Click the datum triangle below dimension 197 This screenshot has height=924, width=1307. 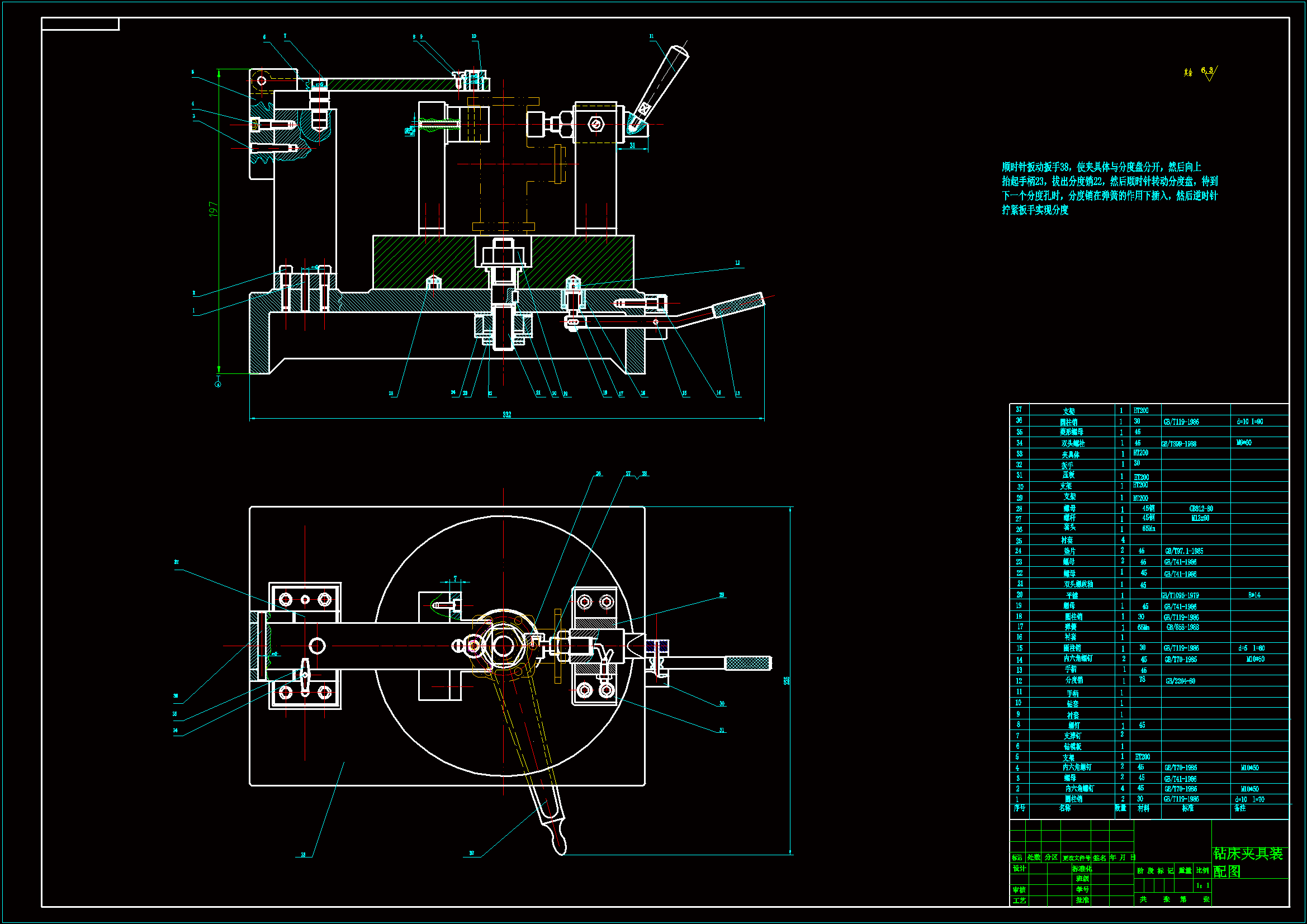pos(218,384)
